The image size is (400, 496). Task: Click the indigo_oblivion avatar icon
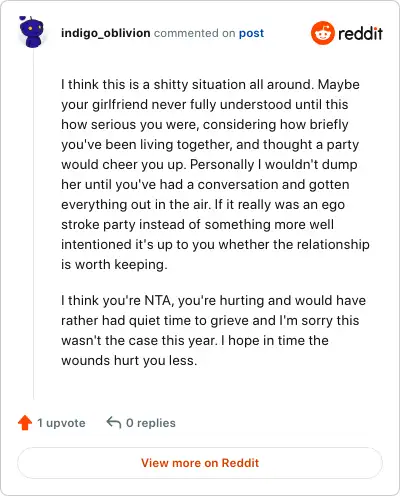click(x=32, y=32)
